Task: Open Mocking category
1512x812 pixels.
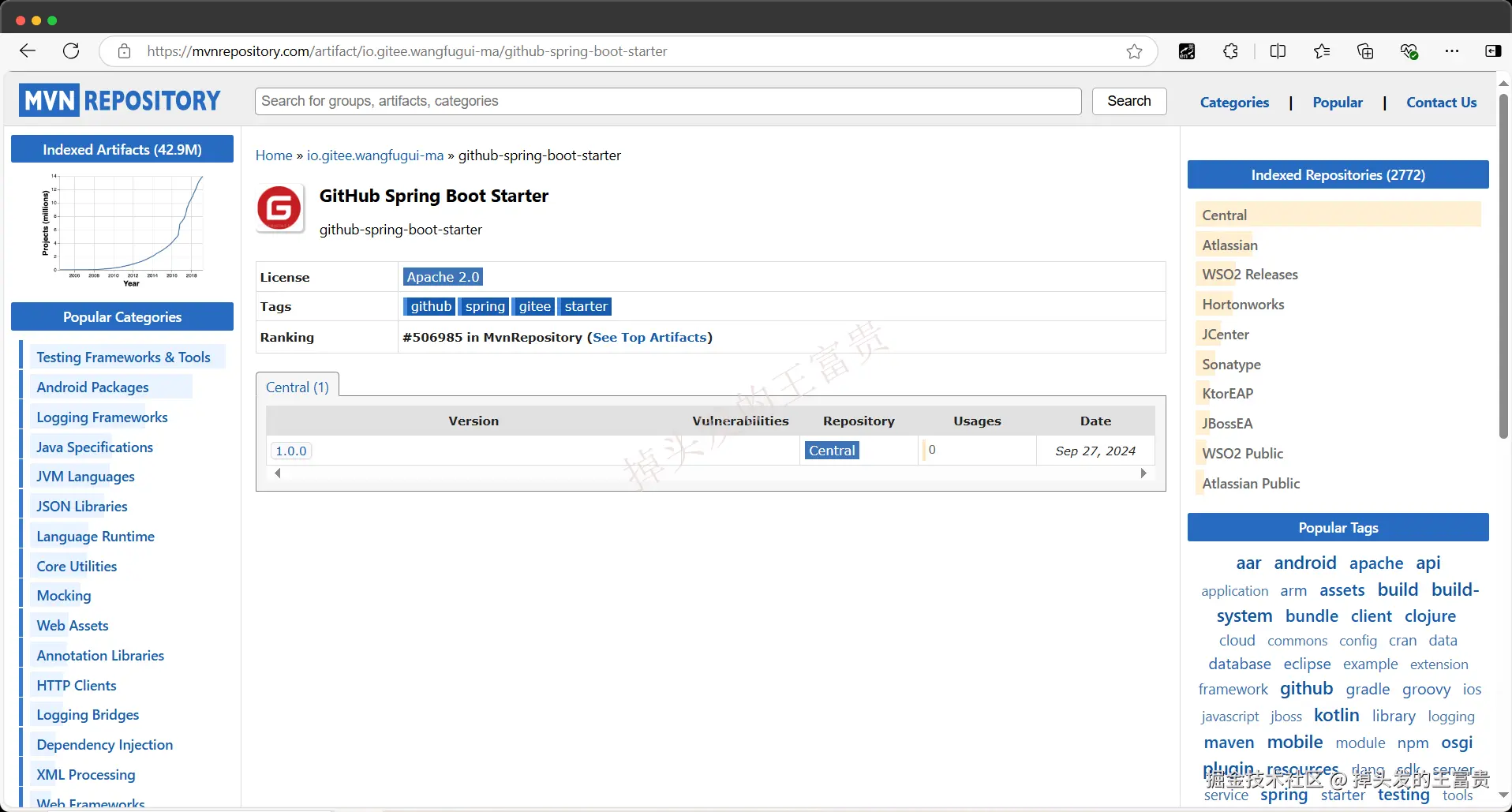Action: [64, 596]
